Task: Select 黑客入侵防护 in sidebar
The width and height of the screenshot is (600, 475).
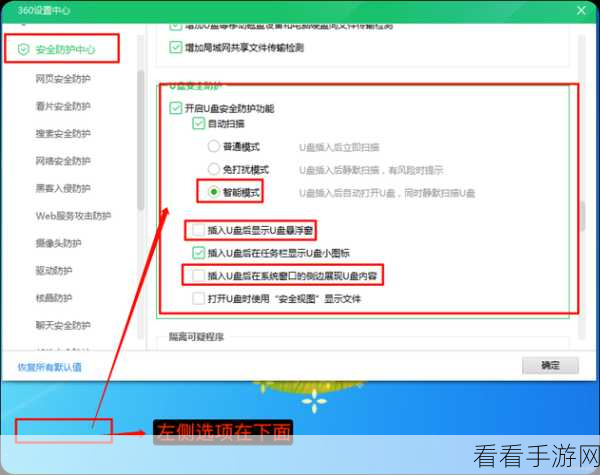Action: [x=63, y=188]
